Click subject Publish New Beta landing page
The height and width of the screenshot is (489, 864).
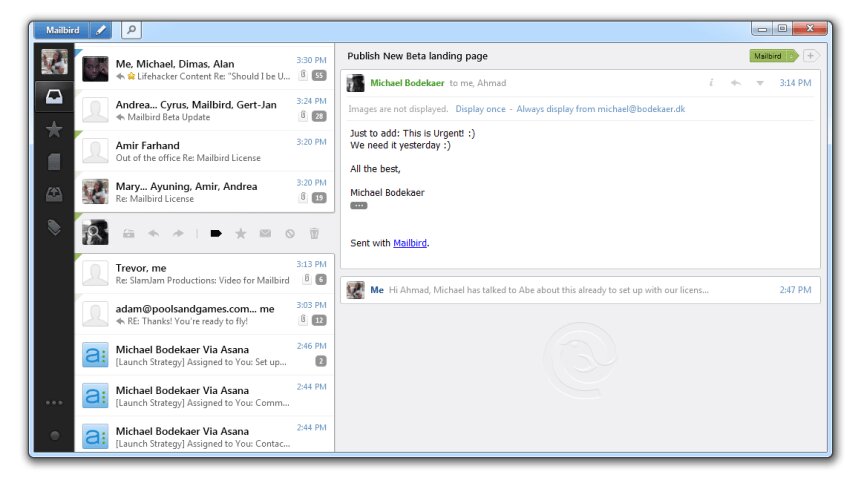pyautogui.click(x=417, y=56)
